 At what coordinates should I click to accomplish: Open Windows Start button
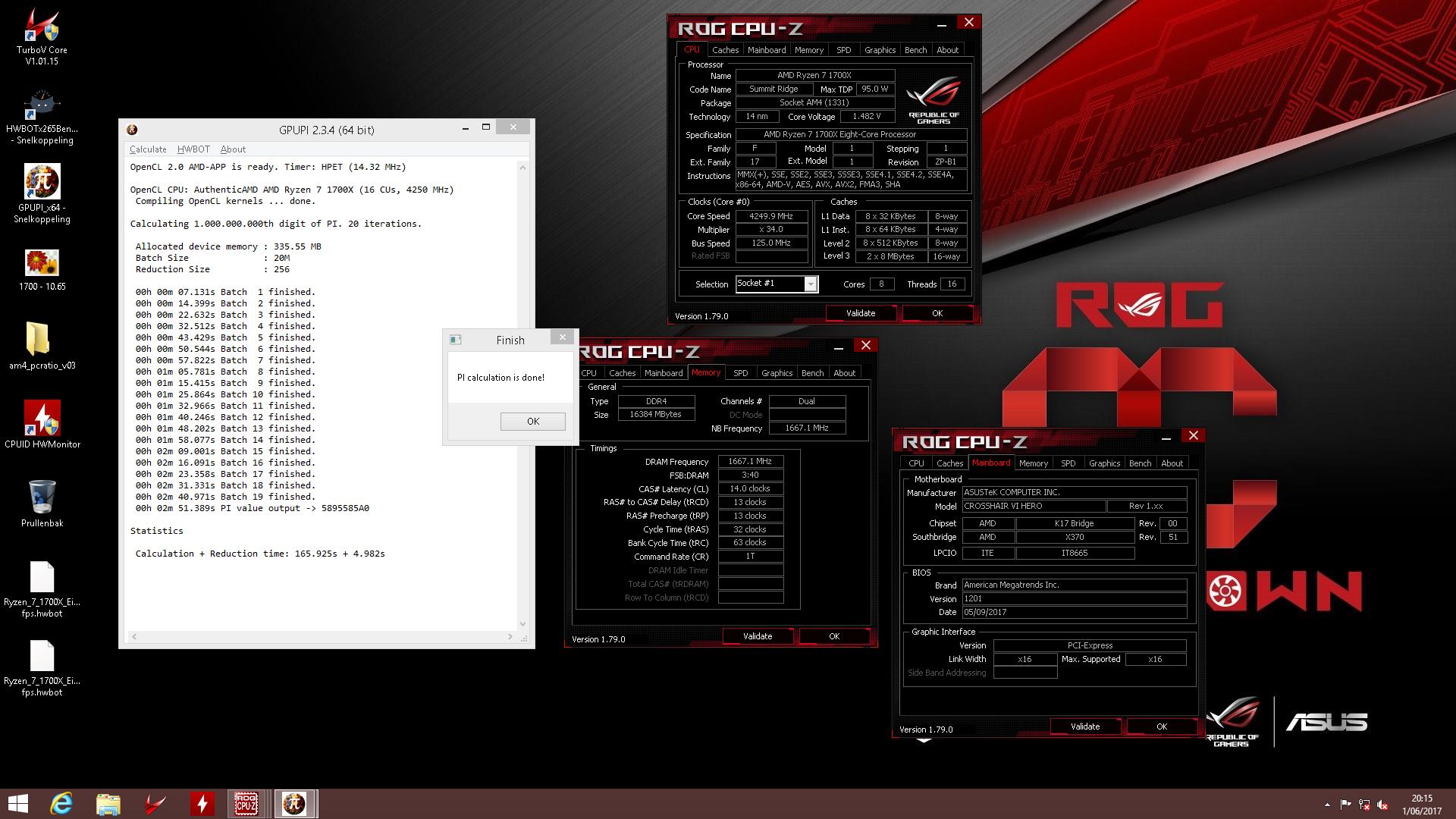click(17, 804)
